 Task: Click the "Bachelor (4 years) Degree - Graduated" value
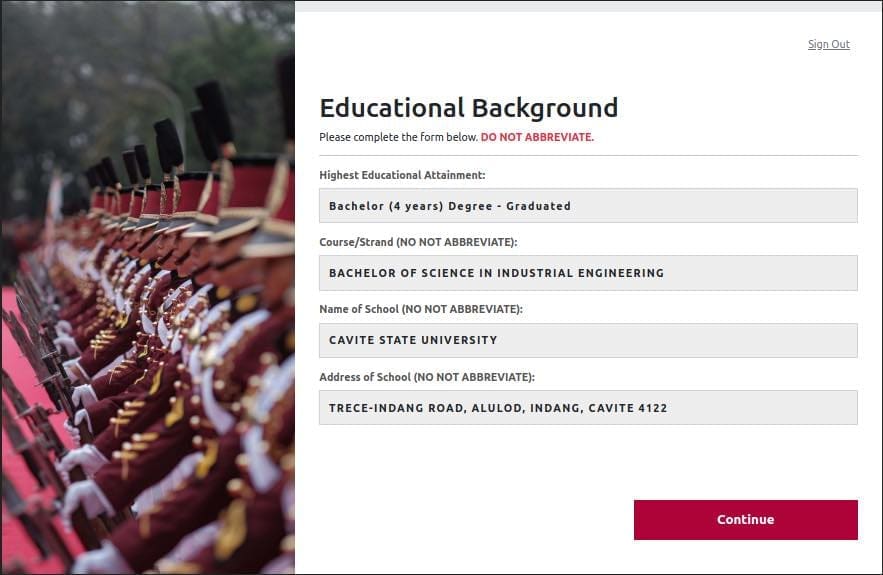pos(450,206)
